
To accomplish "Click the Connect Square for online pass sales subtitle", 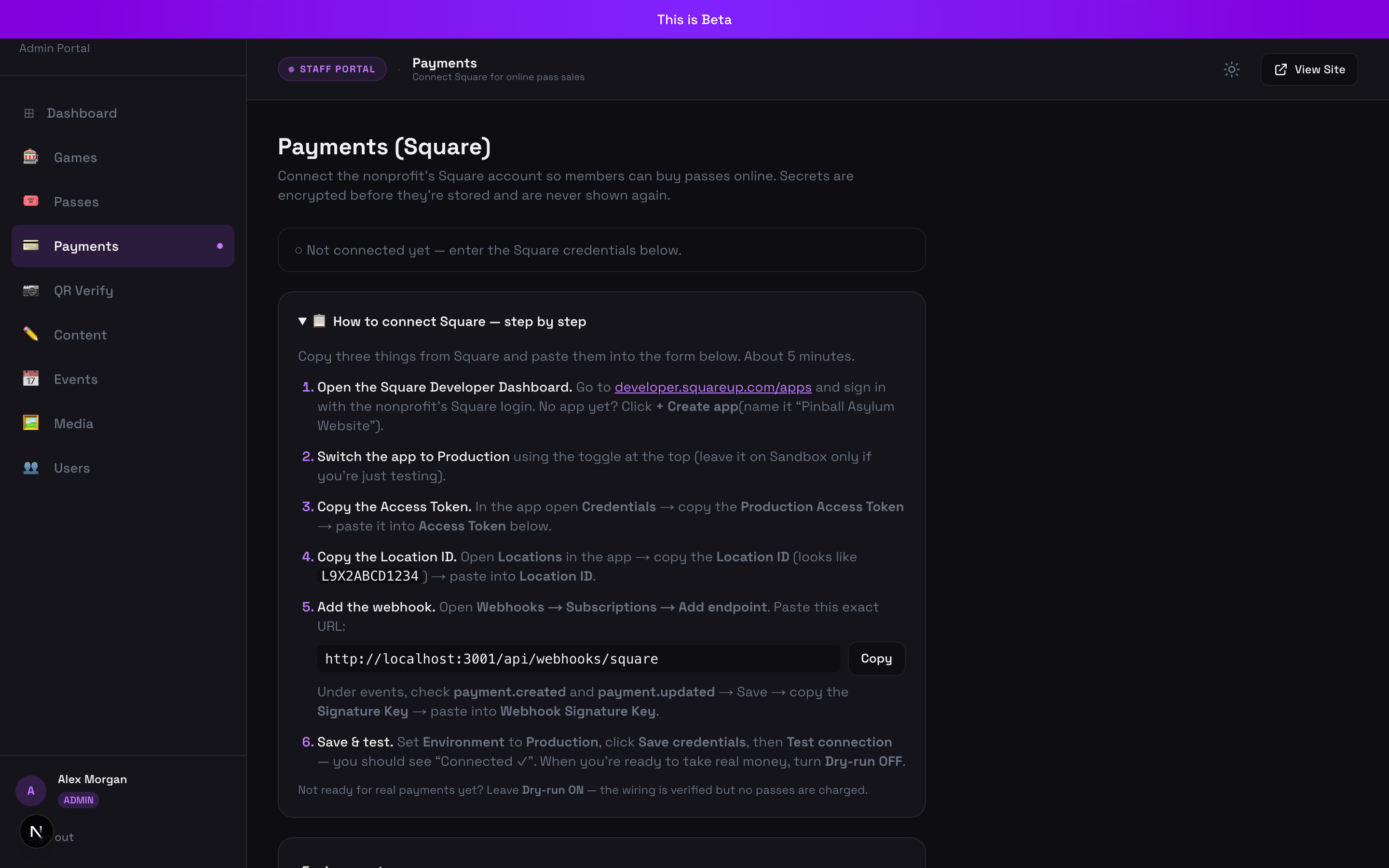I will pyautogui.click(x=498, y=77).
